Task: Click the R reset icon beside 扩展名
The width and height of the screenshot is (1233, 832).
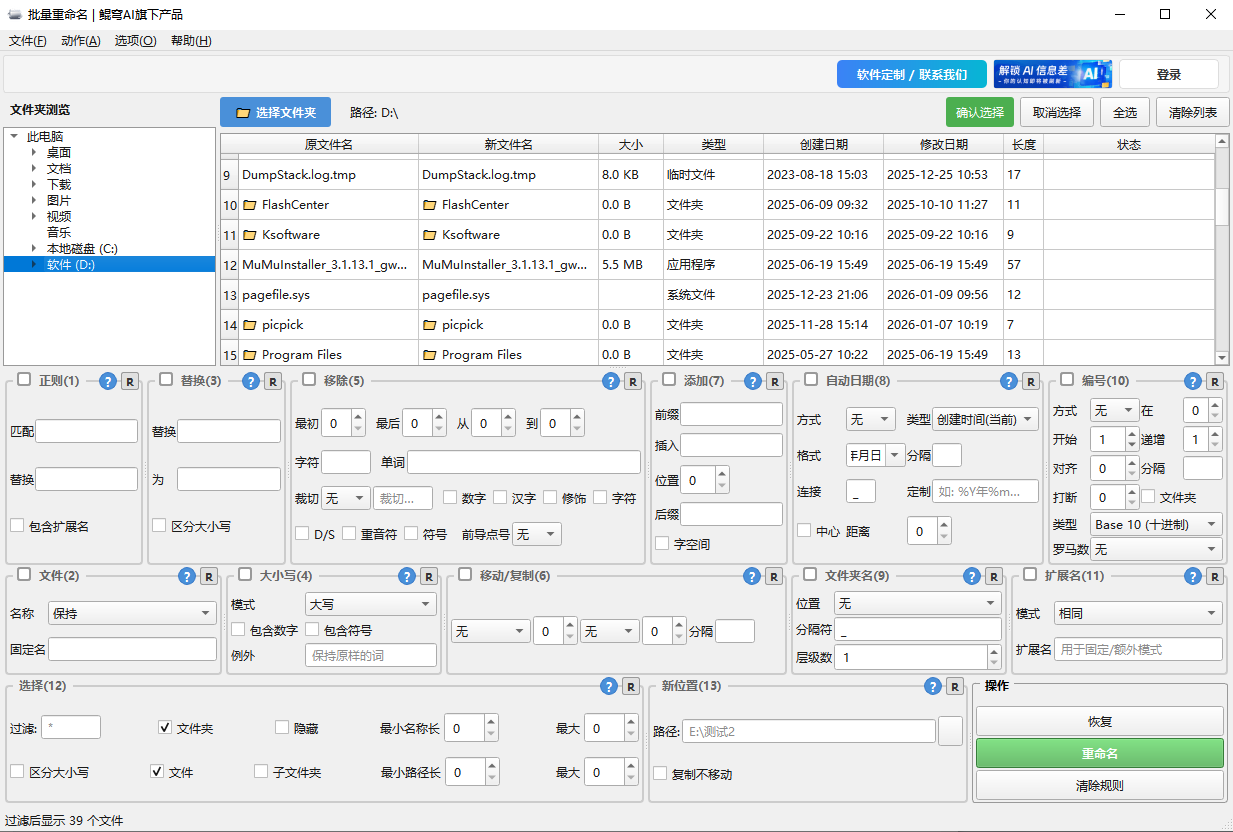Action: [1213, 576]
